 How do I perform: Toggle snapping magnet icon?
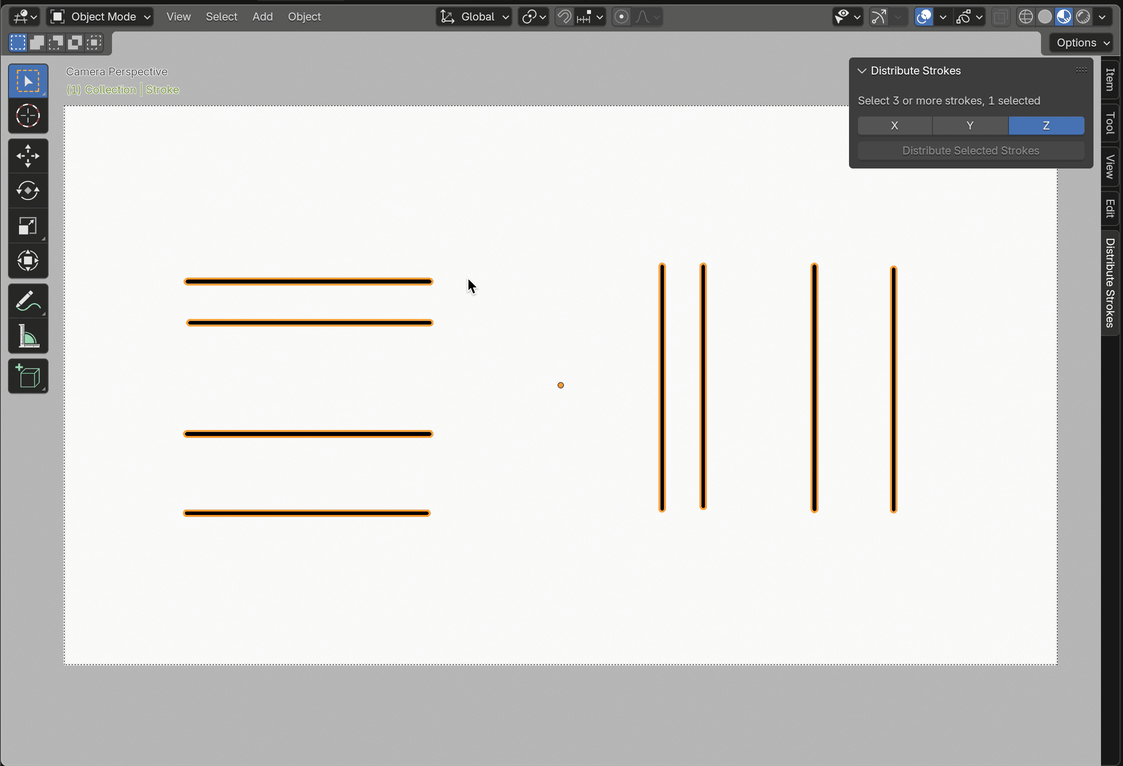click(565, 17)
